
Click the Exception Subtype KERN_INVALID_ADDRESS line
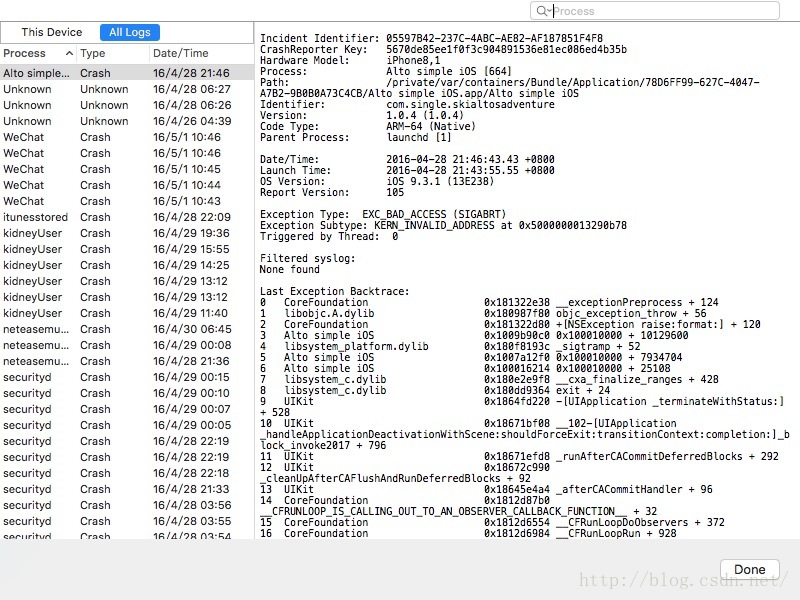click(x=443, y=225)
